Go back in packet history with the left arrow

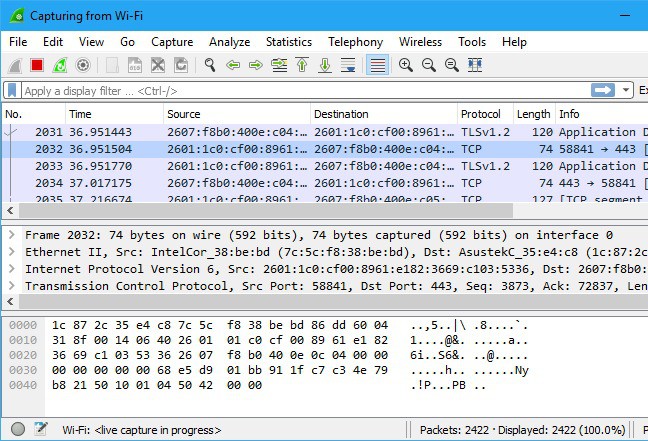233,65
